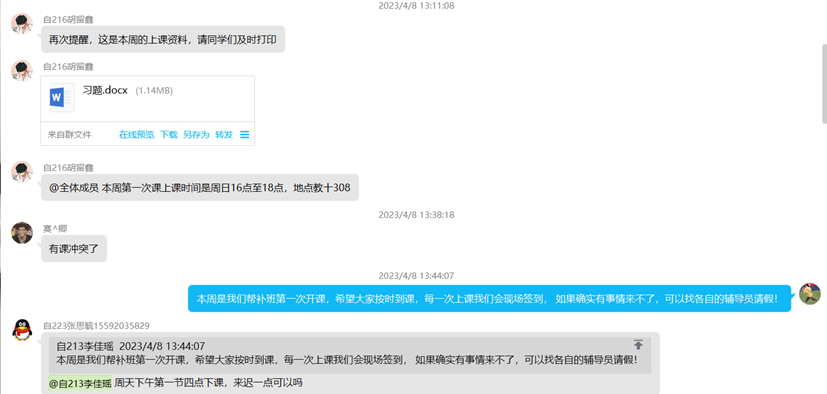The height and width of the screenshot is (394, 827).
Task: Select the @全体成员 class time message
Action: pos(200,187)
